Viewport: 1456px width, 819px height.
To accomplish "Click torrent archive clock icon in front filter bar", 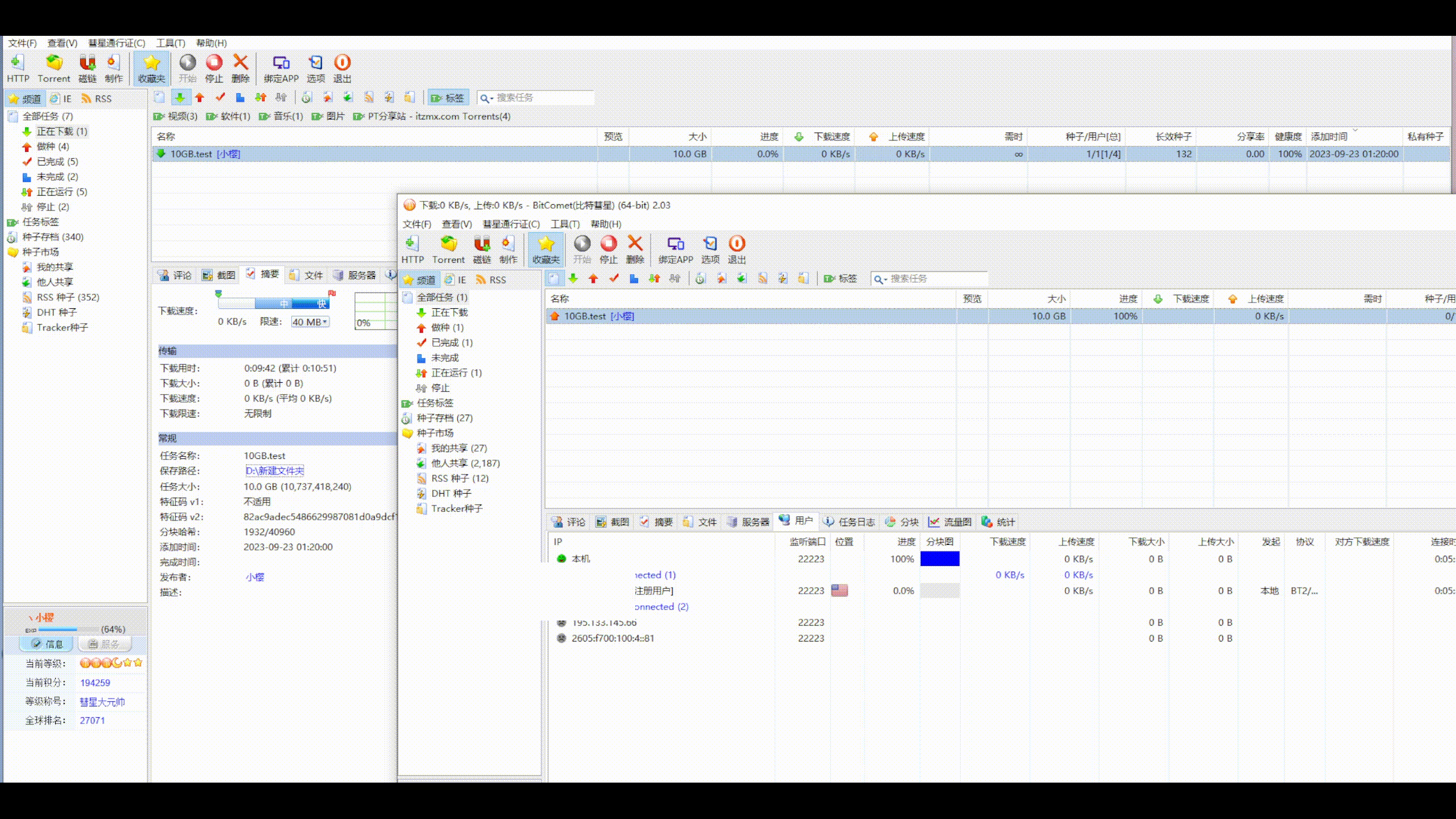I will [x=701, y=279].
